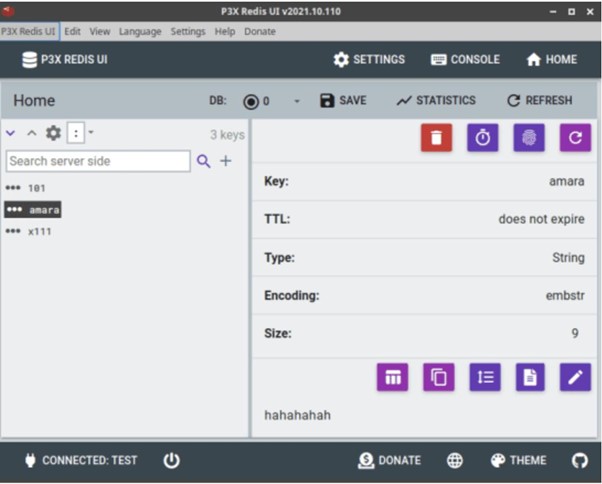602x484 pixels.
Task: Click CONNECTED: TEST status
Action: [81, 460]
